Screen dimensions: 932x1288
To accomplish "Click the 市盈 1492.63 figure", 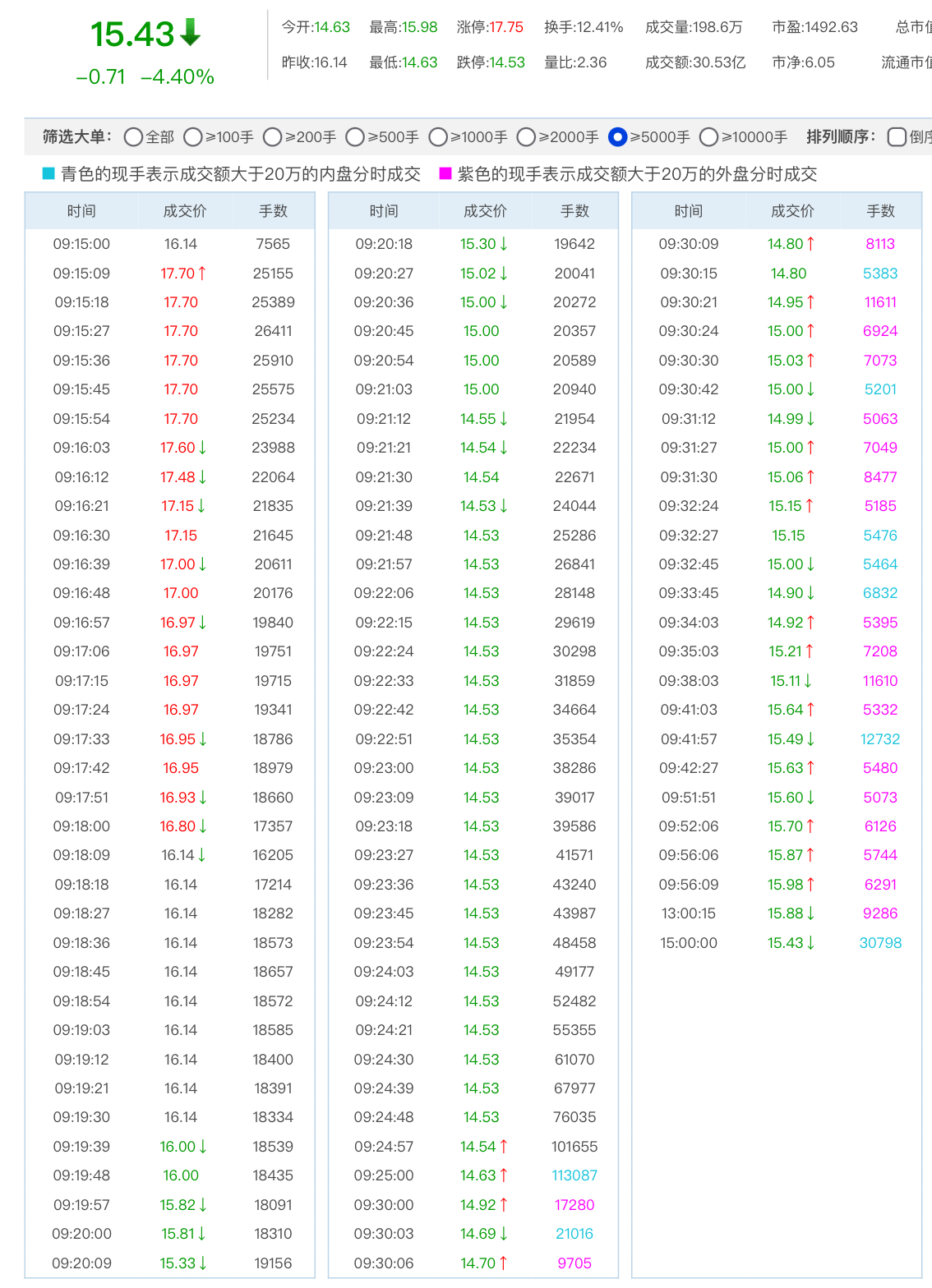I will pos(831,27).
